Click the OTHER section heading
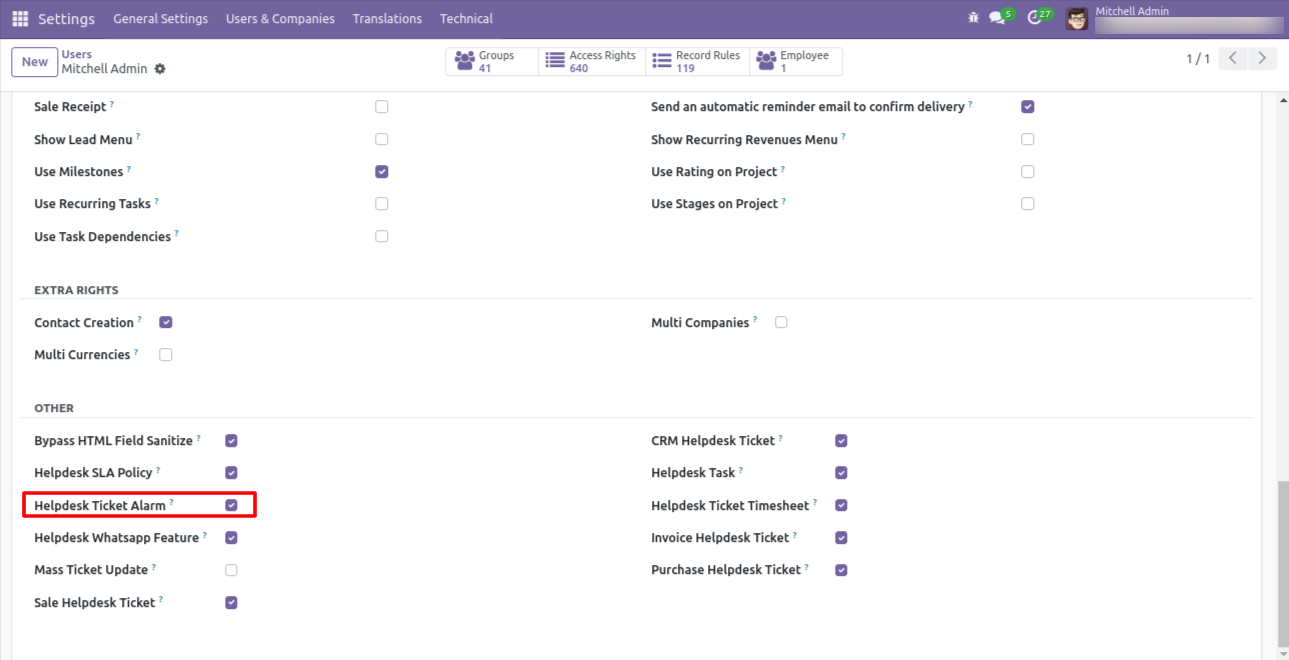This screenshot has height=660, width=1289. click(x=54, y=408)
